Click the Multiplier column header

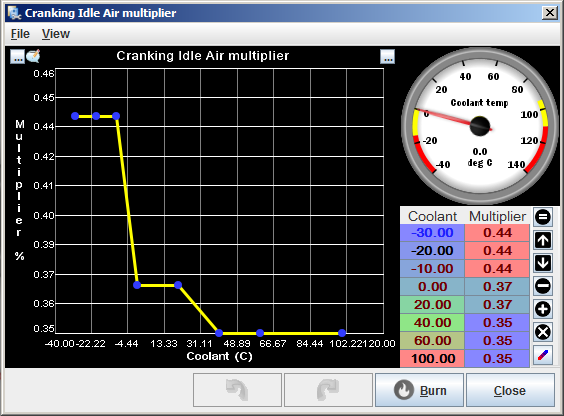point(497,216)
